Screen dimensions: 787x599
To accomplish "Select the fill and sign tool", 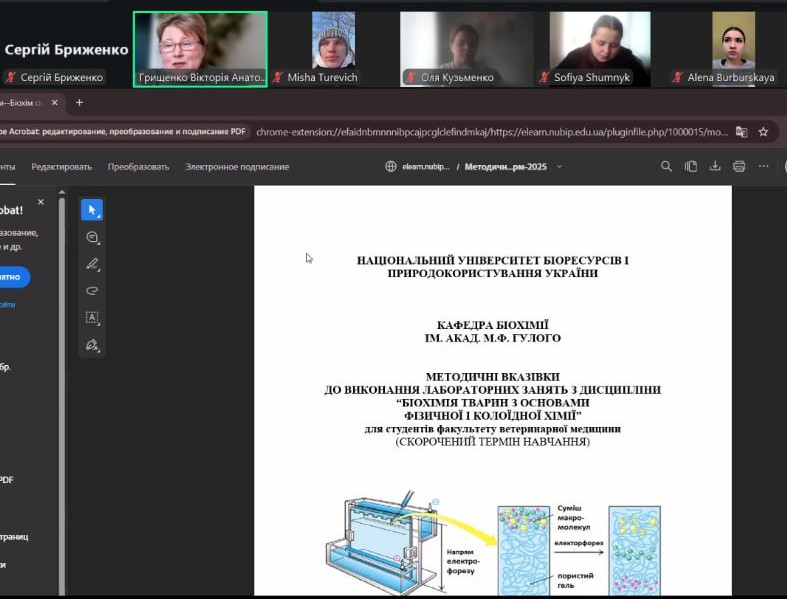I will click(x=92, y=345).
